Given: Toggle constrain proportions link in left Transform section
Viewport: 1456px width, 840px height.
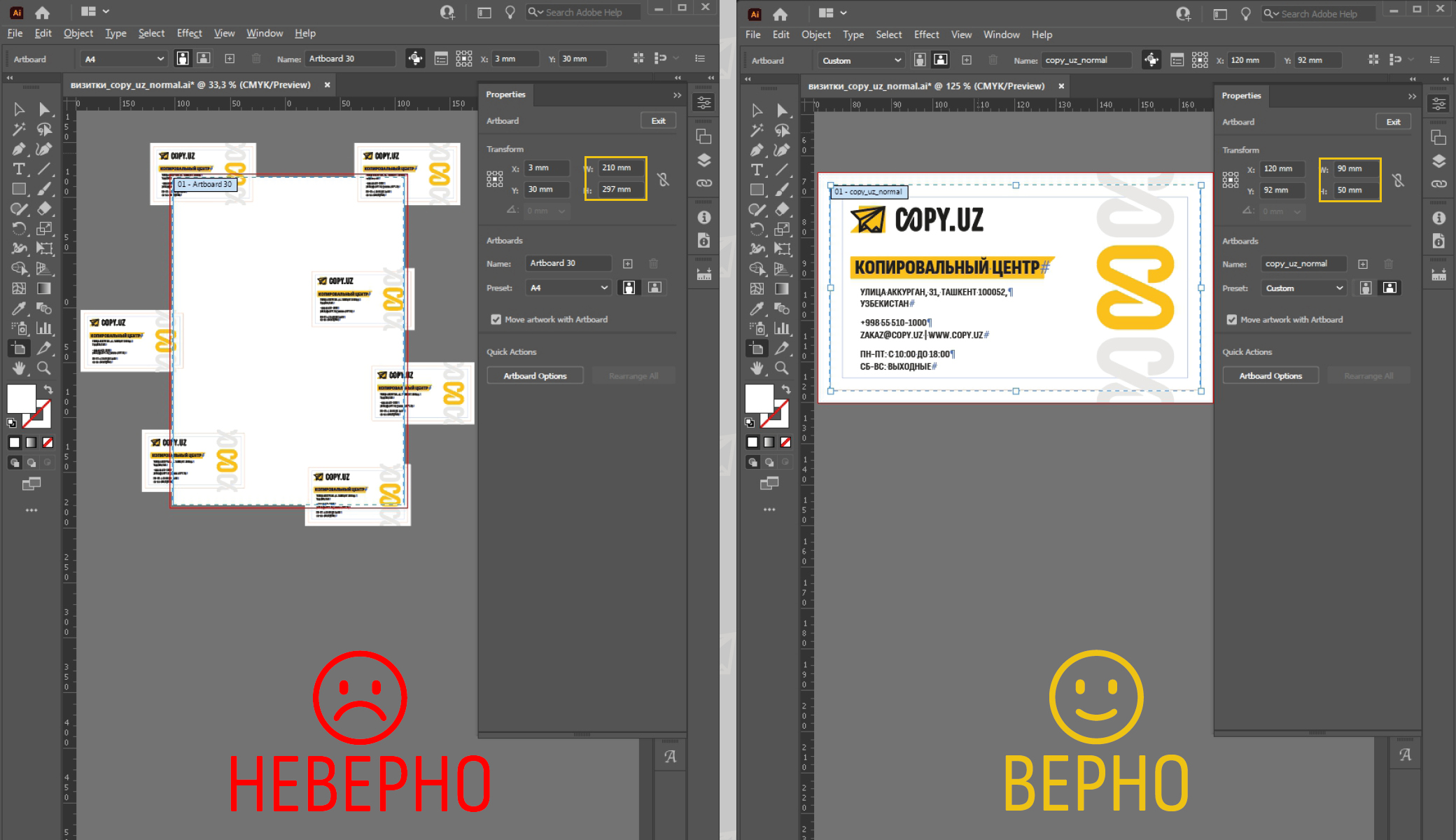Looking at the screenshot, I should click(664, 179).
